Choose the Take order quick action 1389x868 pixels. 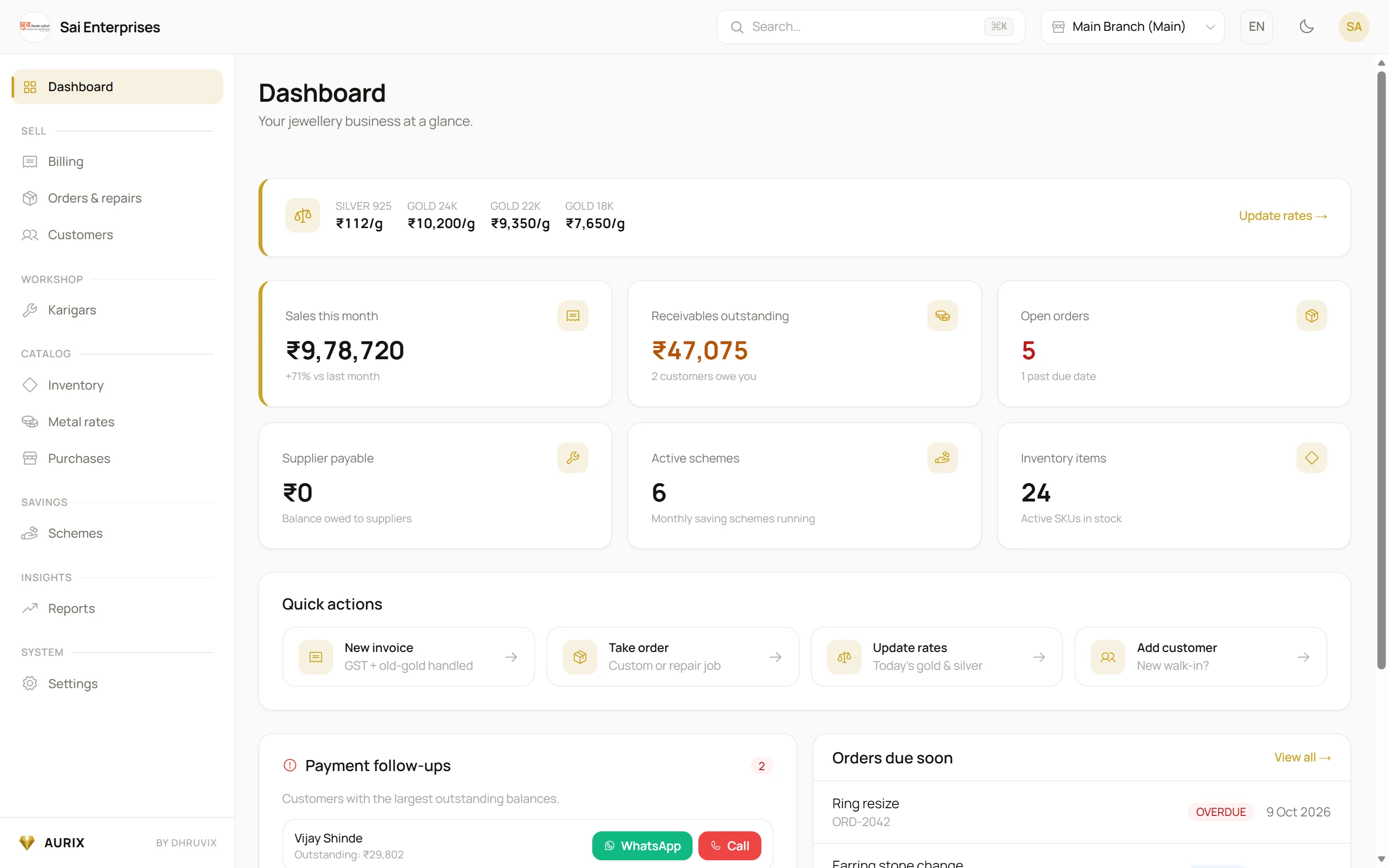672,657
